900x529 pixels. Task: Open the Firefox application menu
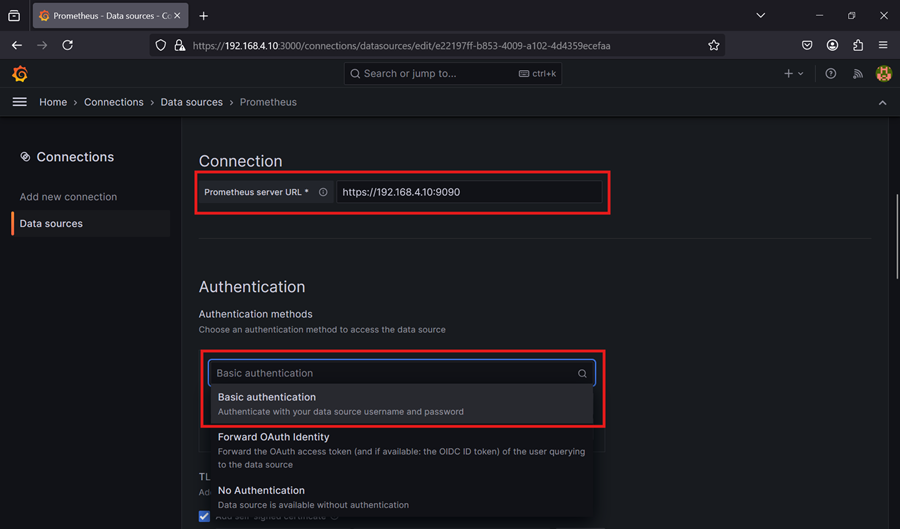tap(883, 45)
